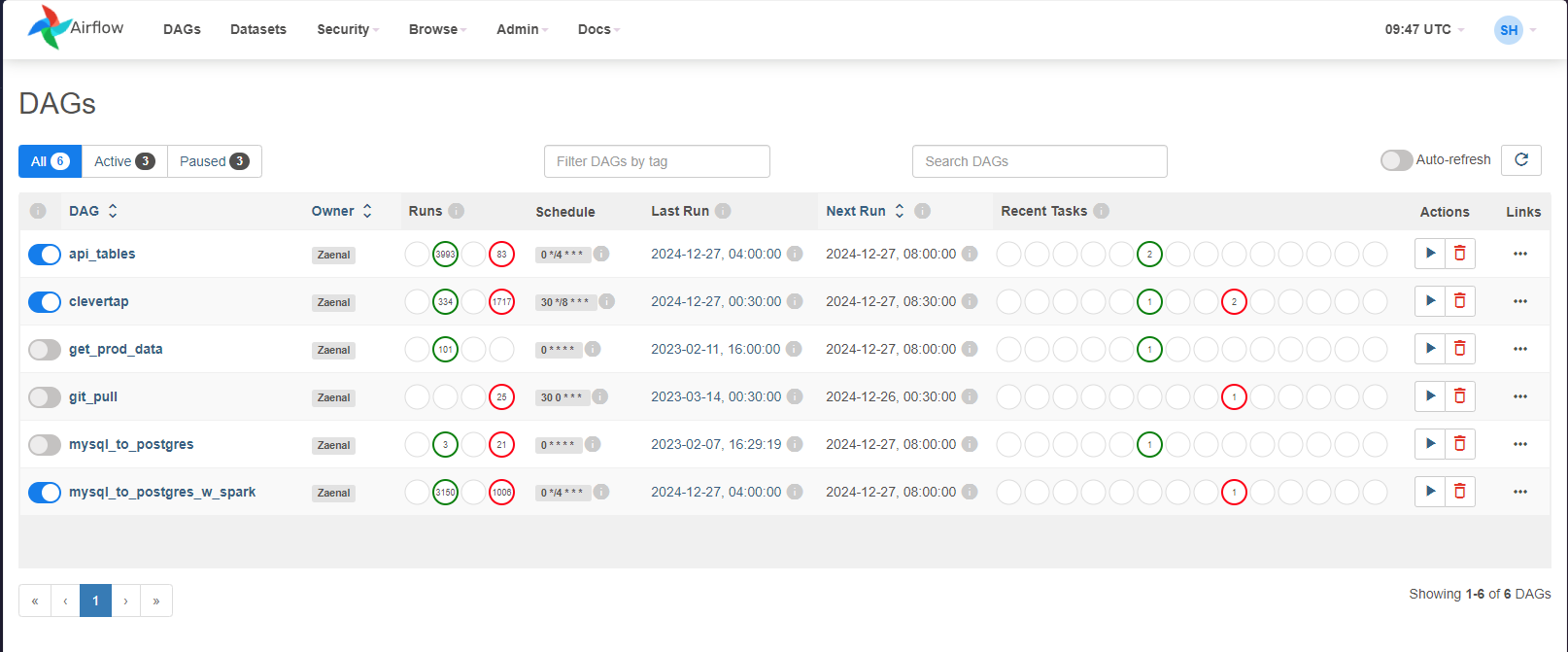1568x652 pixels.
Task: Run the mysql_to_postgres_w_spark DAG play icon
Action: [x=1430, y=492]
